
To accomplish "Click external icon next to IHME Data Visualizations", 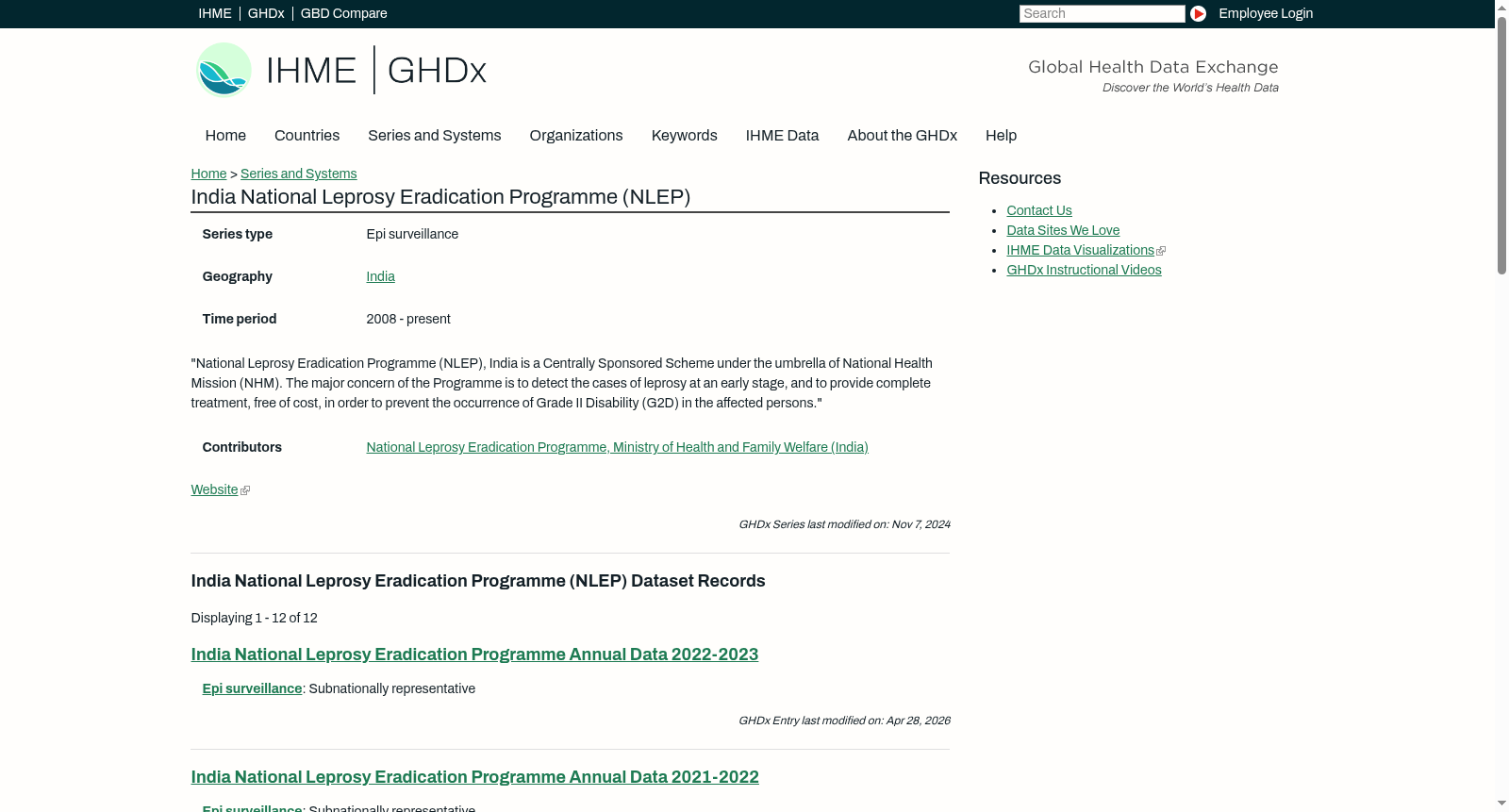I will (x=1161, y=251).
